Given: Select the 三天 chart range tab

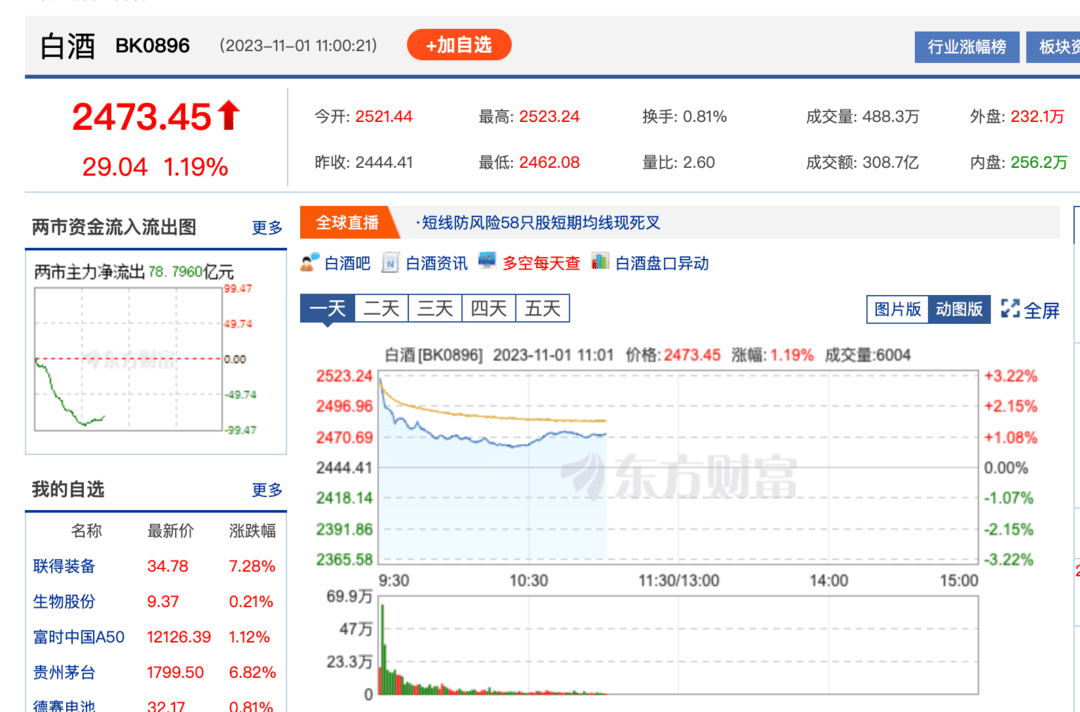Looking at the screenshot, I should [x=435, y=308].
